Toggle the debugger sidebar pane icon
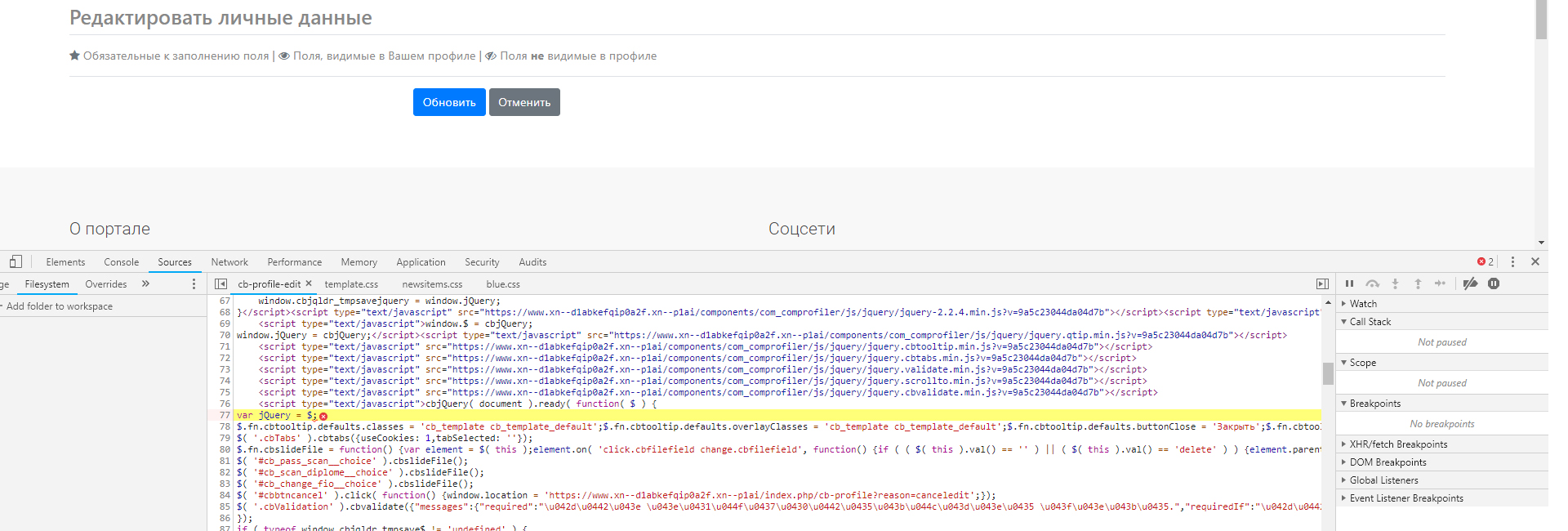Image resolution: width=1568 pixels, height=531 pixels. tap(1322, 283)
